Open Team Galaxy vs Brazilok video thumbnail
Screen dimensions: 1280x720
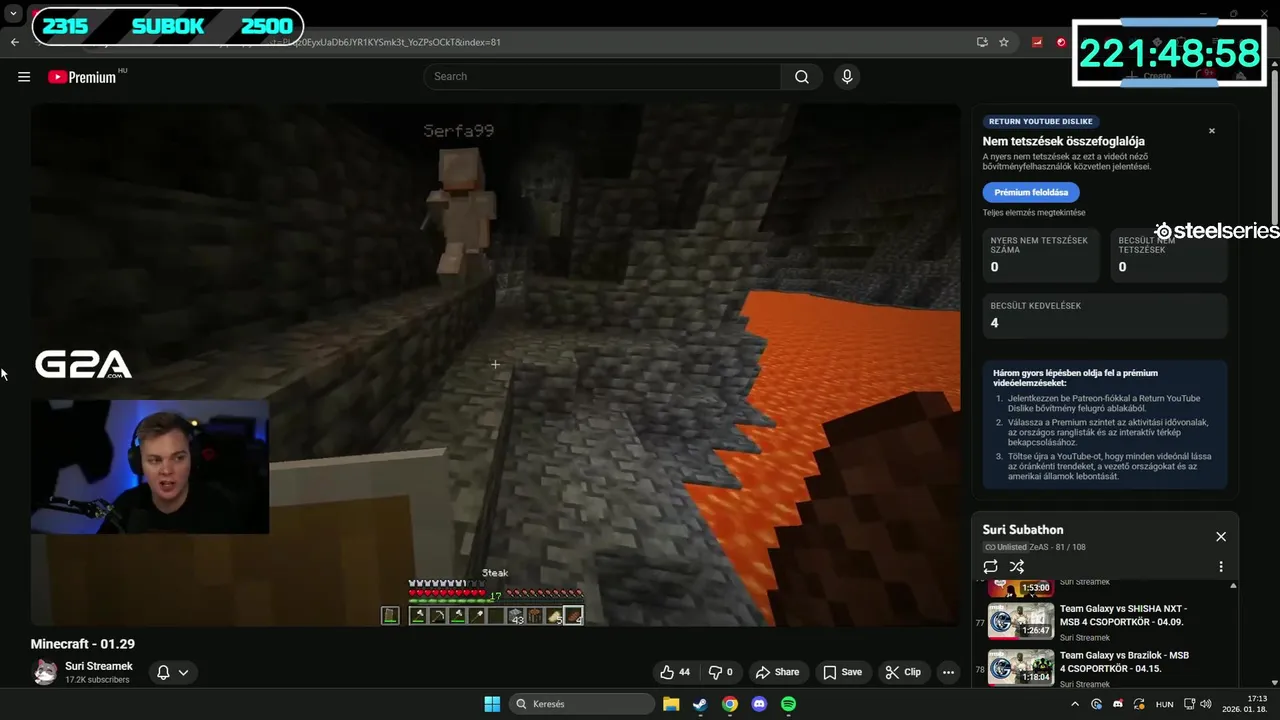(x=1021, y=667)
